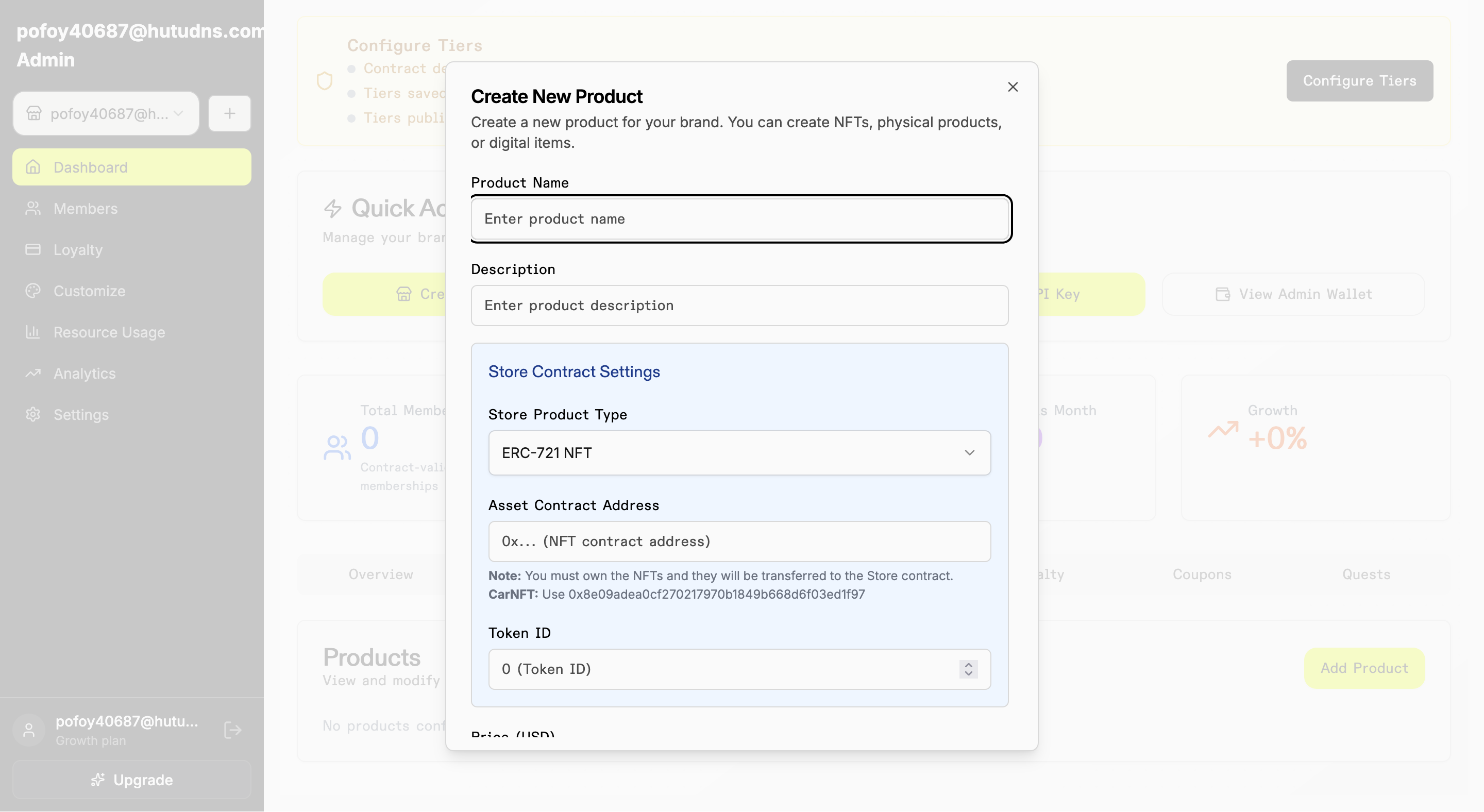Click the Analytics trend icon
The width and height of the screenshot is (1484, 812).
(x=33, y=373)
